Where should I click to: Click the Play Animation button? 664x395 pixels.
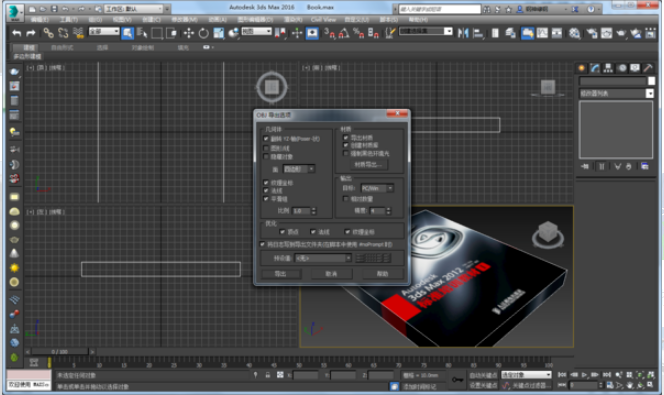[585, 375]
